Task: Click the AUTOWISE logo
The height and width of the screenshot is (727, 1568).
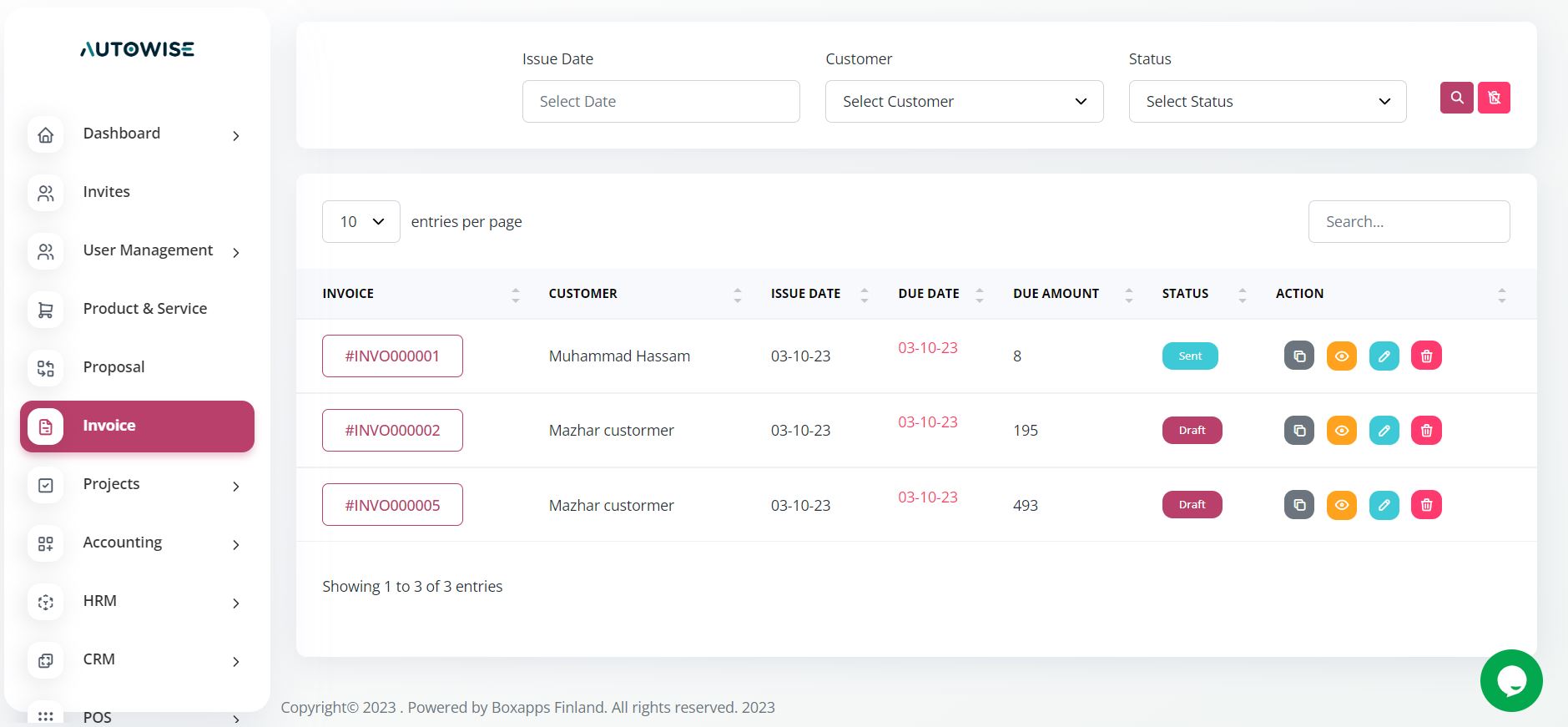Action: 137,49
